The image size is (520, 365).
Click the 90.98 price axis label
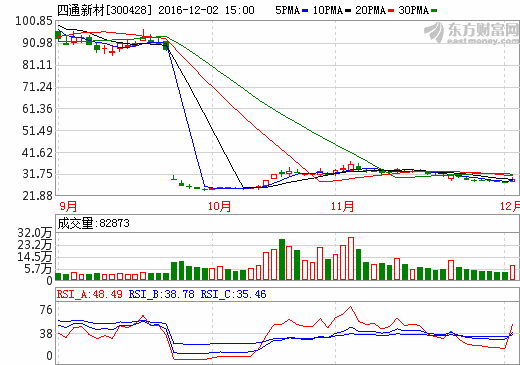coord(37,43)
